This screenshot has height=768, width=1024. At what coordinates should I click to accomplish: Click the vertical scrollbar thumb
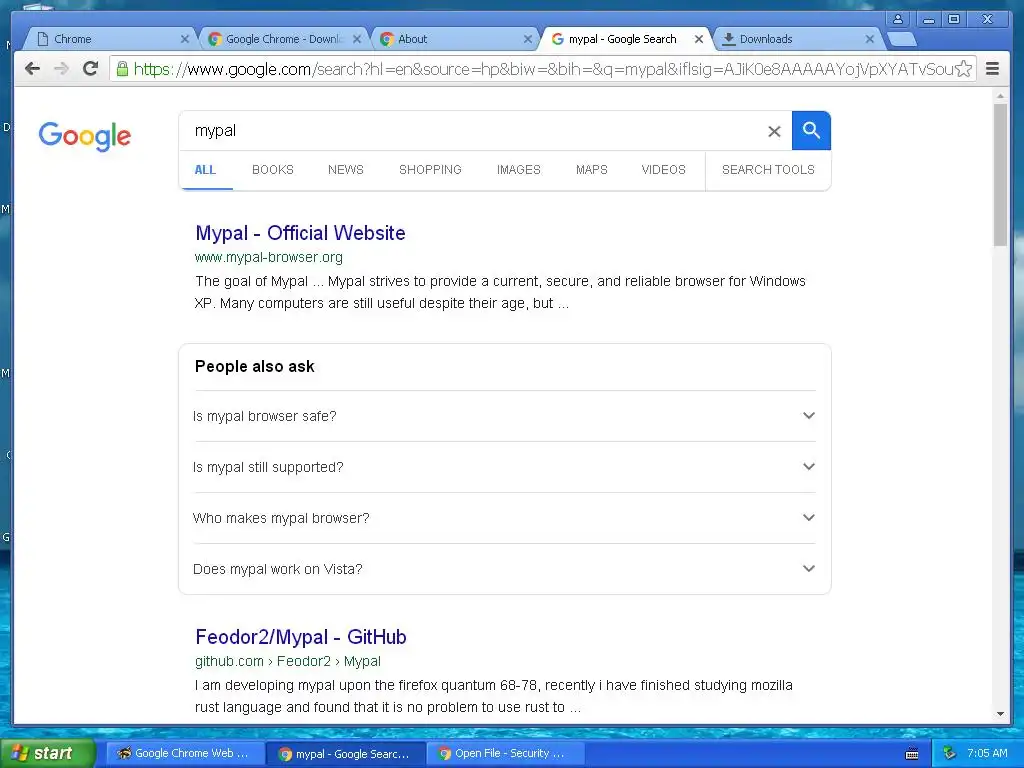point(1000,174)
